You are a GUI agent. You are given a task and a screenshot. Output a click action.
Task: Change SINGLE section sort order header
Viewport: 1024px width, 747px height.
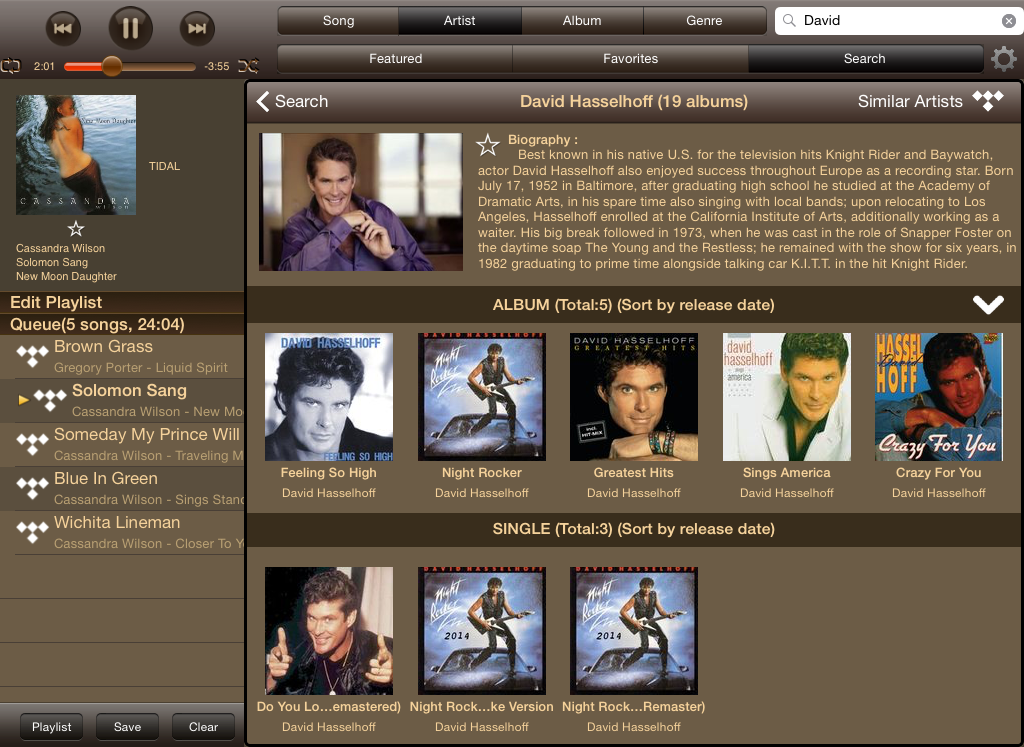click(x=633, y=529)
